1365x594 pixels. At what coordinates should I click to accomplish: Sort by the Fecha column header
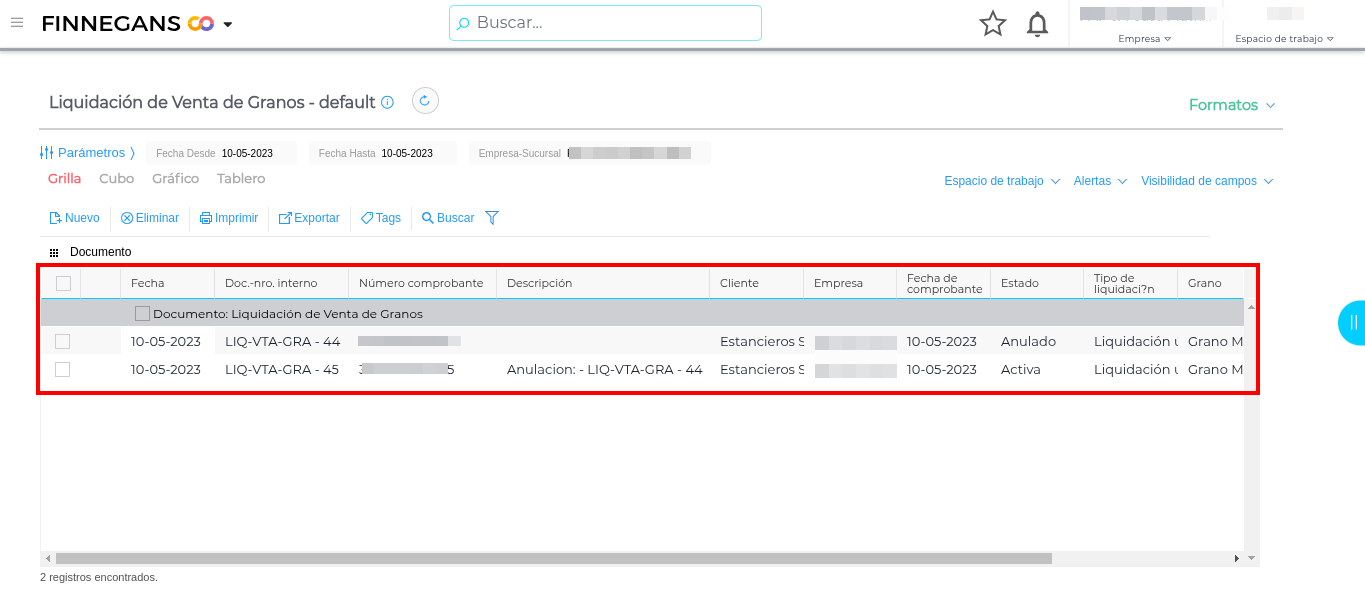[x=167, y=283]
